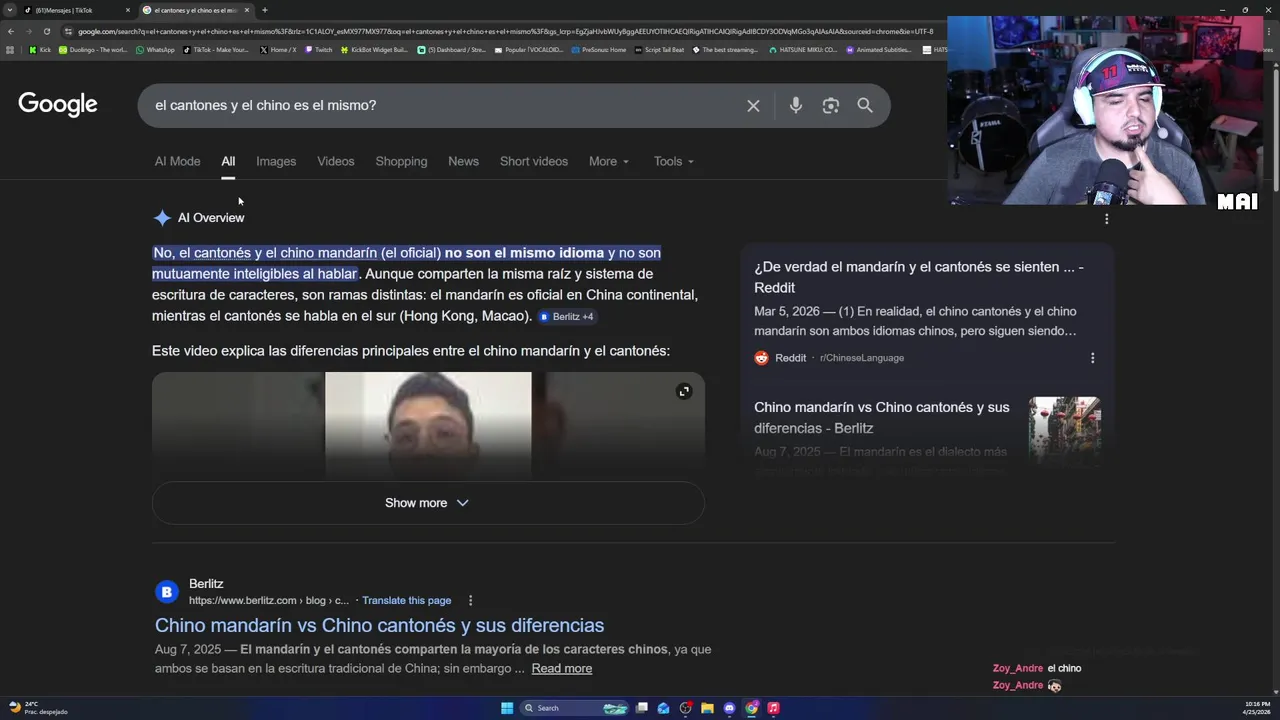This screenshot has height=720, width=1280.
Task: Click the Berlitz card thumbnail image
Action: tap(1064, 431)
